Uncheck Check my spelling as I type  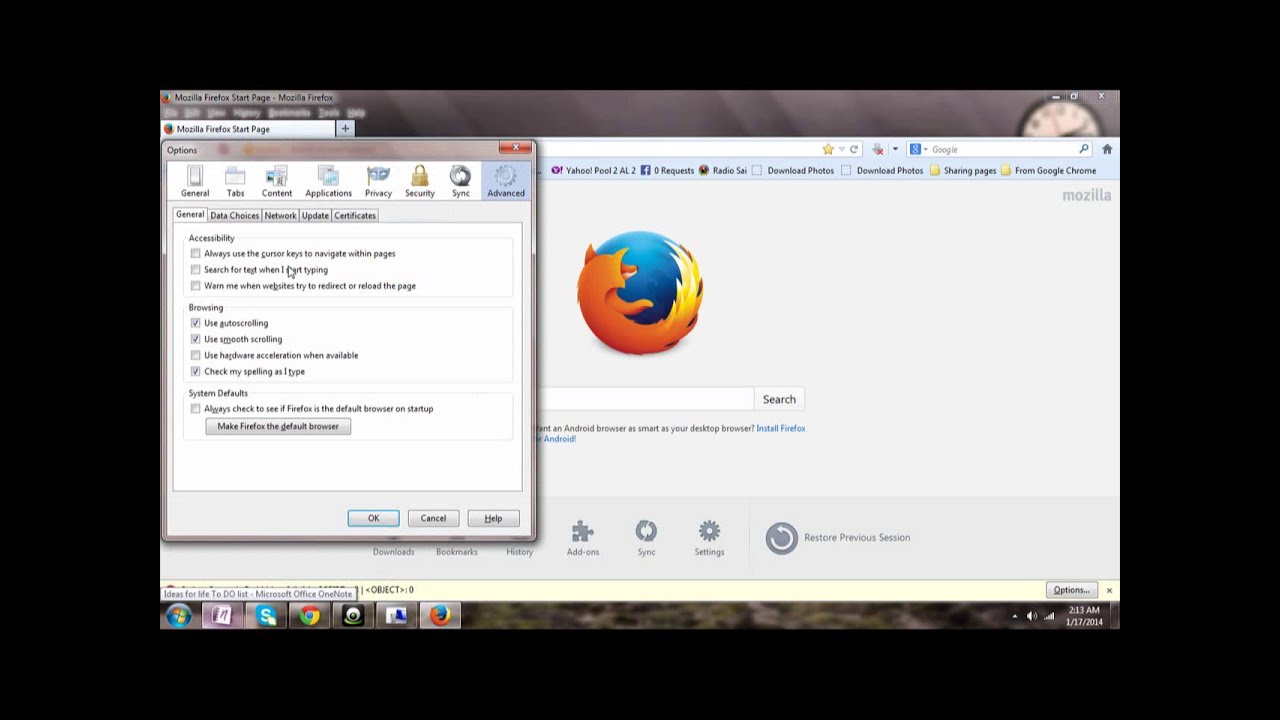pos(195,371)
